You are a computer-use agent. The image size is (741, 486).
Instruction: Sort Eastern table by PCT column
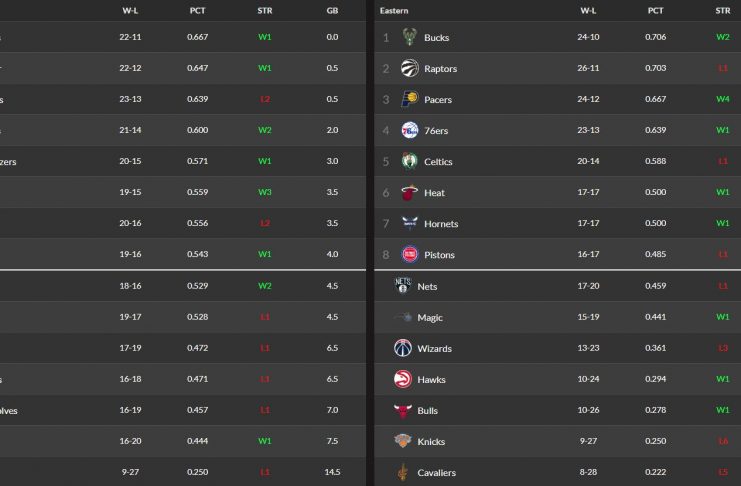point(655,10)
